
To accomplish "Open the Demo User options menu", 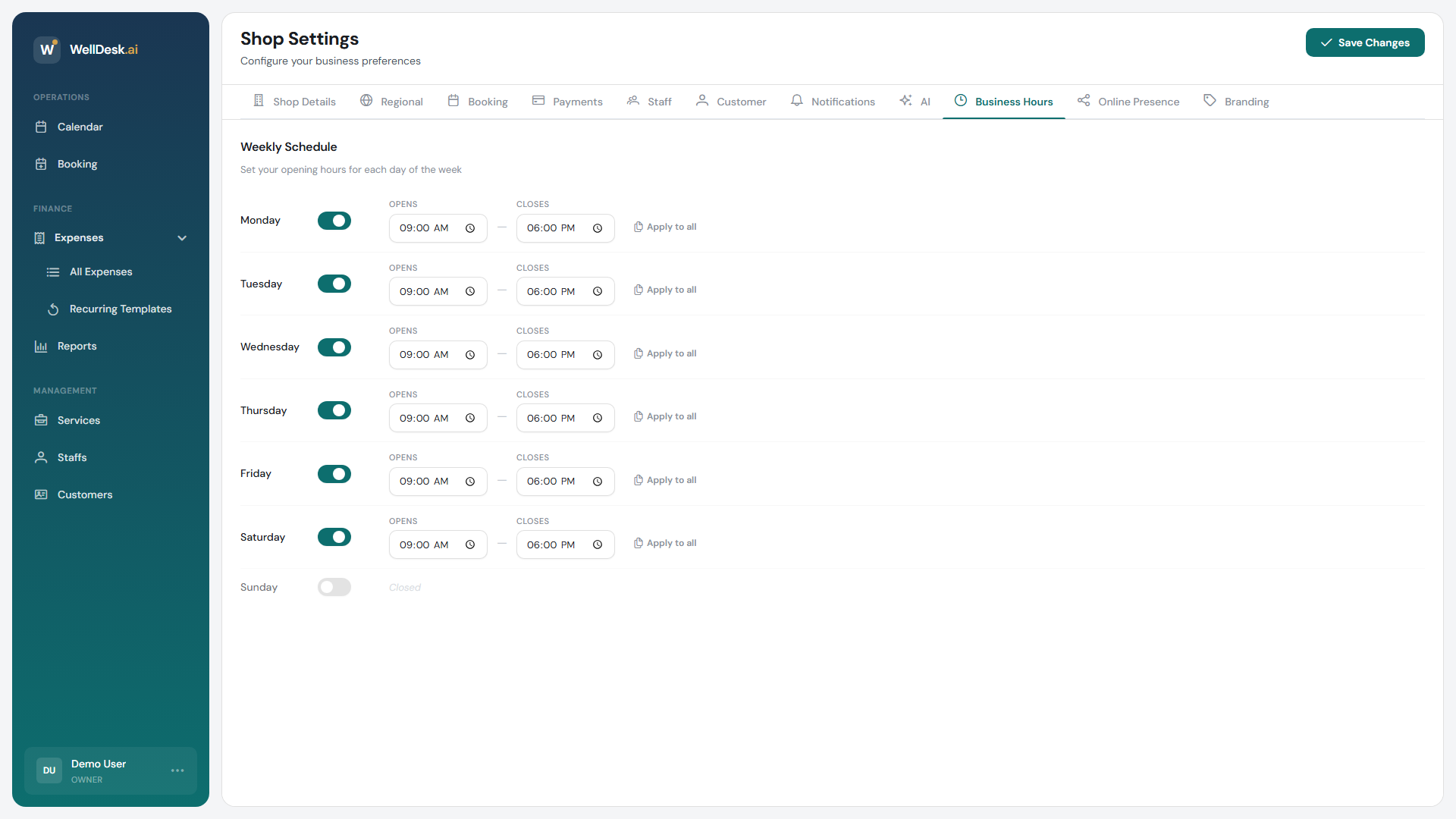I will [x=177, y=770].
